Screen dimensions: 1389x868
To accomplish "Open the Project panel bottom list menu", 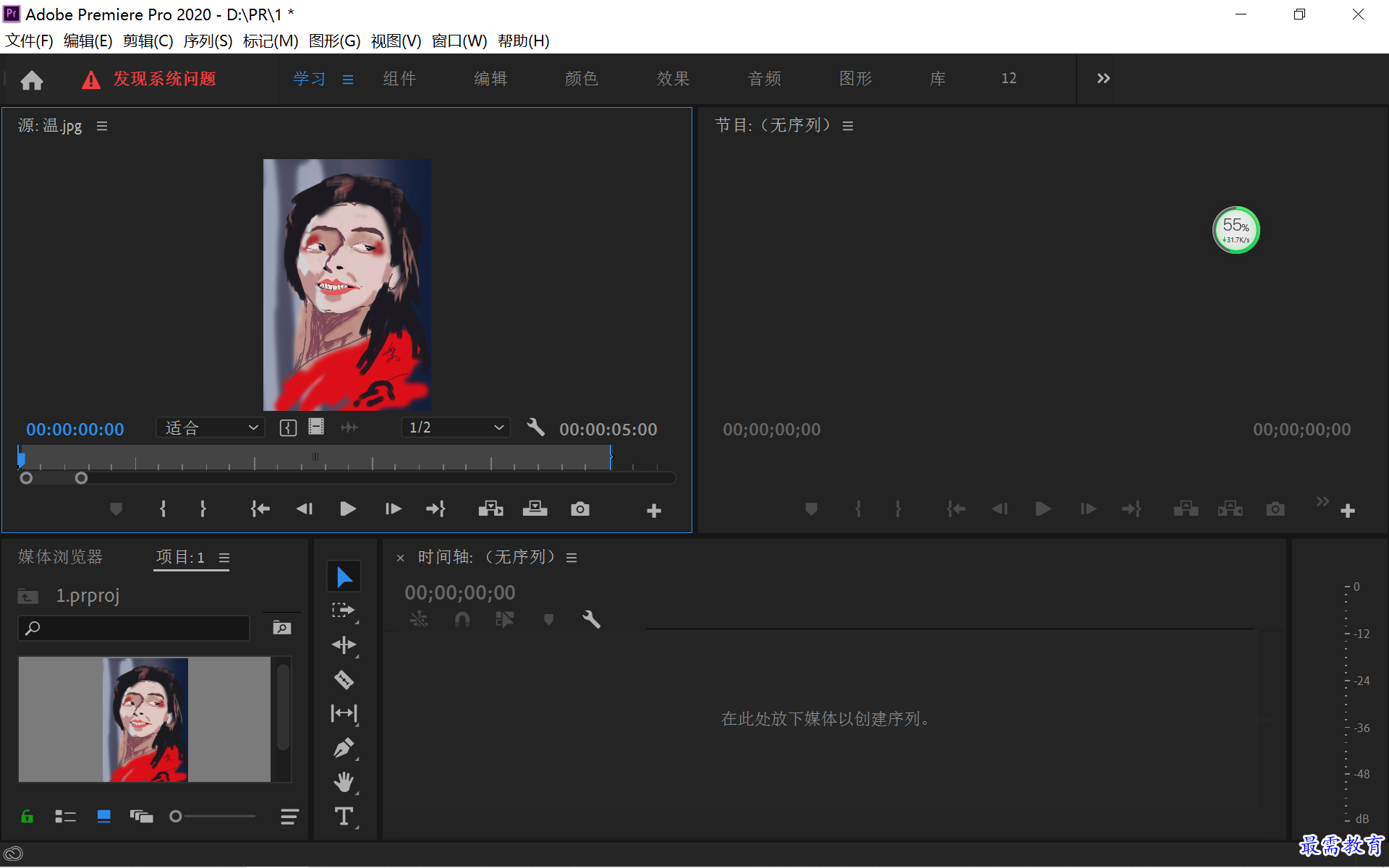I will point(289,817).
